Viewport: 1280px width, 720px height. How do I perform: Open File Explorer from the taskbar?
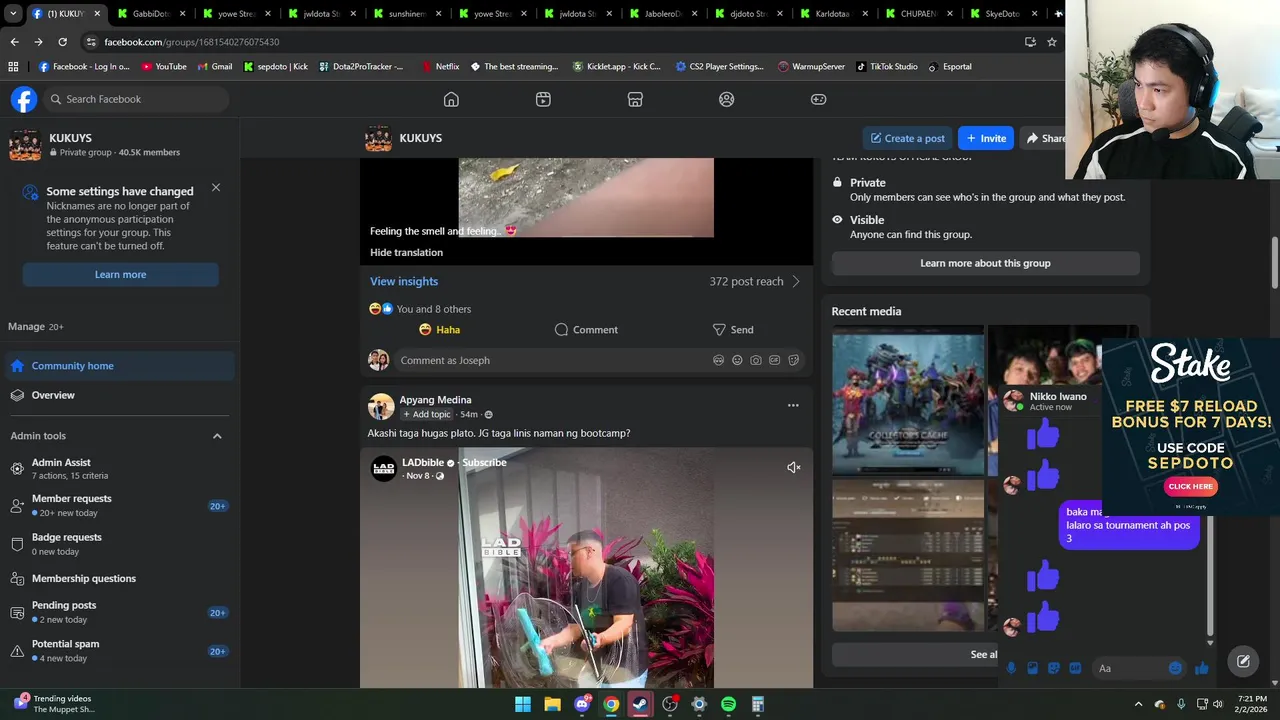click(x=552, y=704)
